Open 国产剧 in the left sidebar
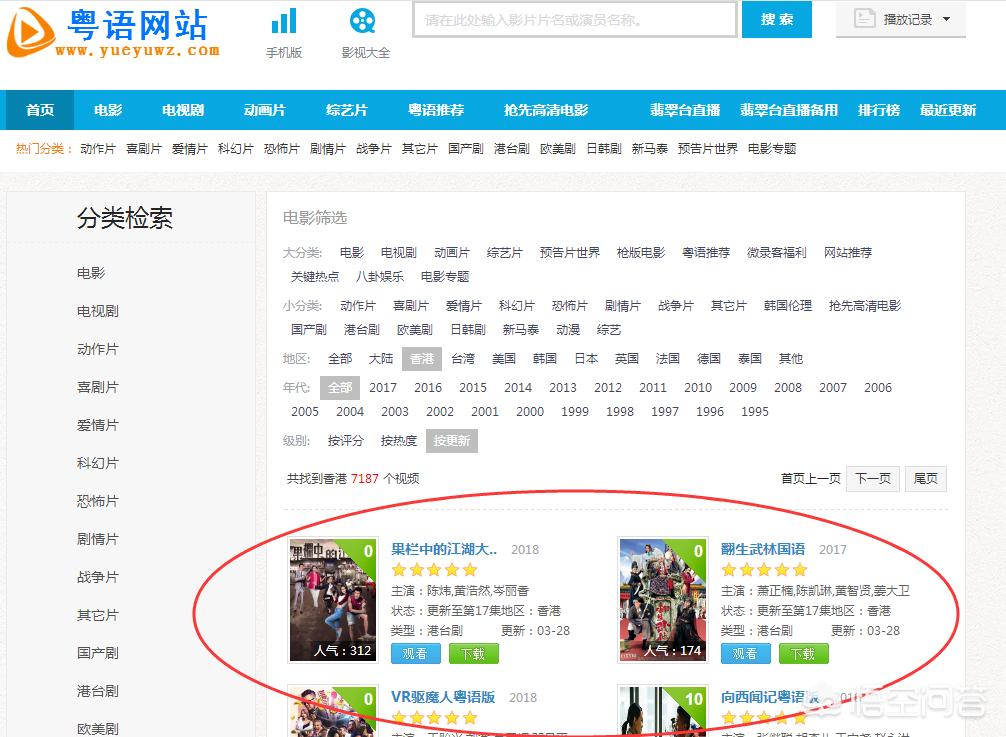The height and width of the screenshot is (737, 1006). pyautogui.click(x=98, y=653)
